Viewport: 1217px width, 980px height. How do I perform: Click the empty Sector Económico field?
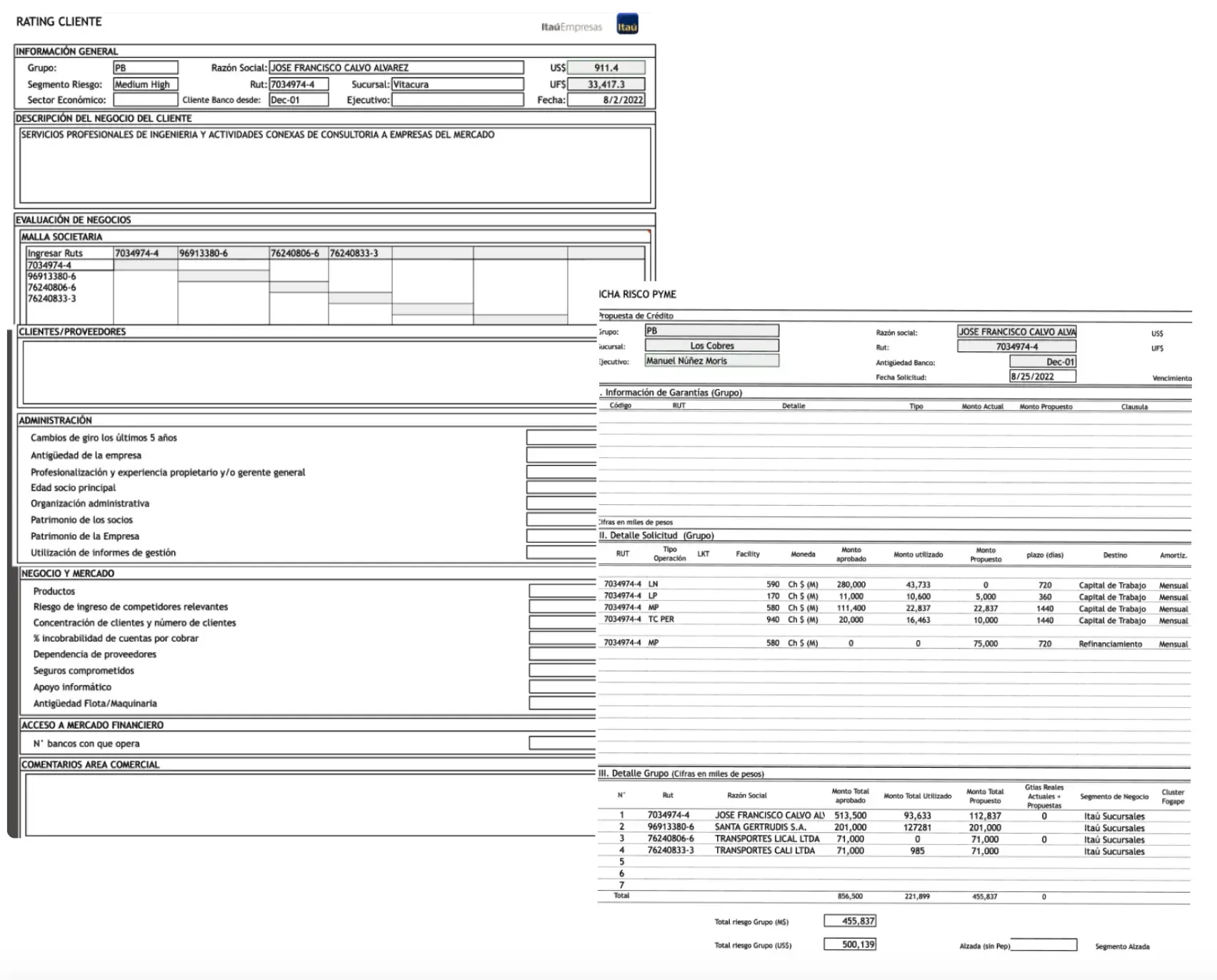tap(146, 100)
